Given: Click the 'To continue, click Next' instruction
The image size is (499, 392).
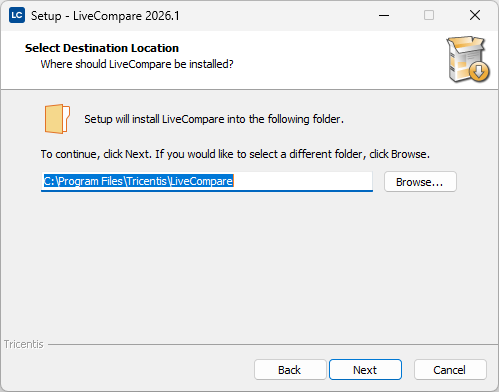Looking at the screenshot, I should pyautogui.click(x=235, y=154).
